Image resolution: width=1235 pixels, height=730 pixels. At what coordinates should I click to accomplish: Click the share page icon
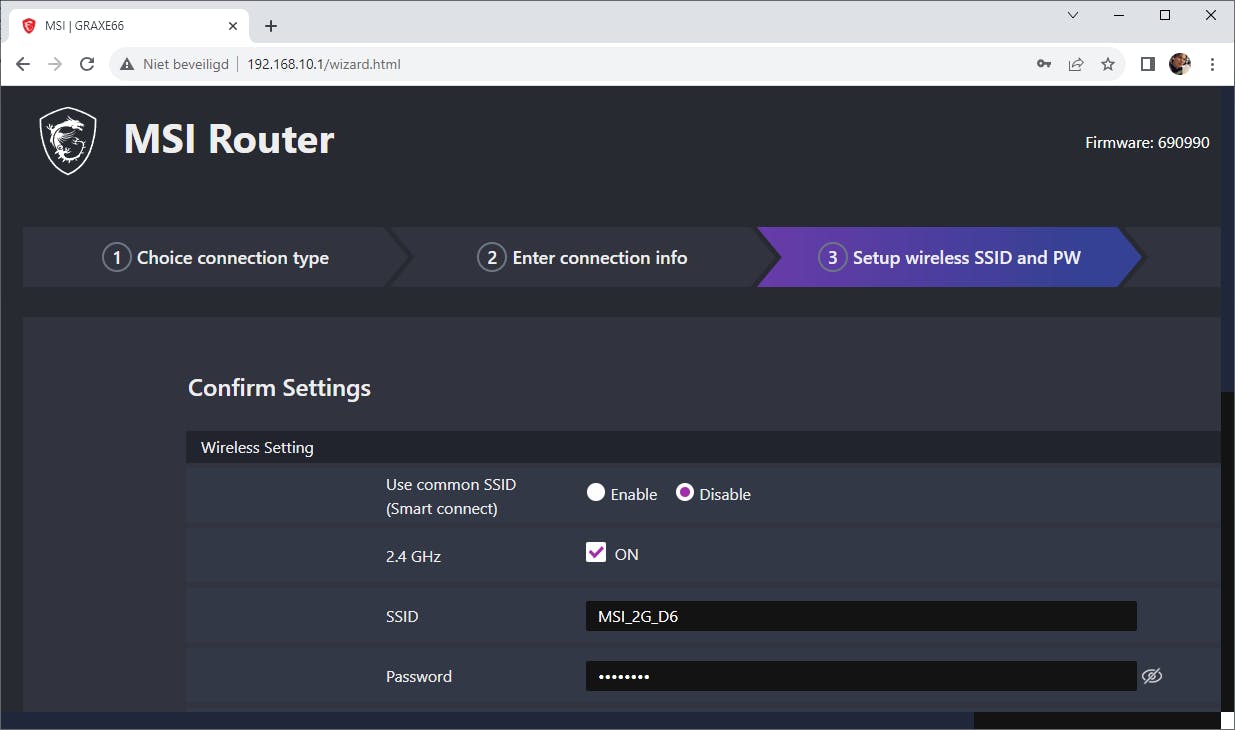[1076, 64]
